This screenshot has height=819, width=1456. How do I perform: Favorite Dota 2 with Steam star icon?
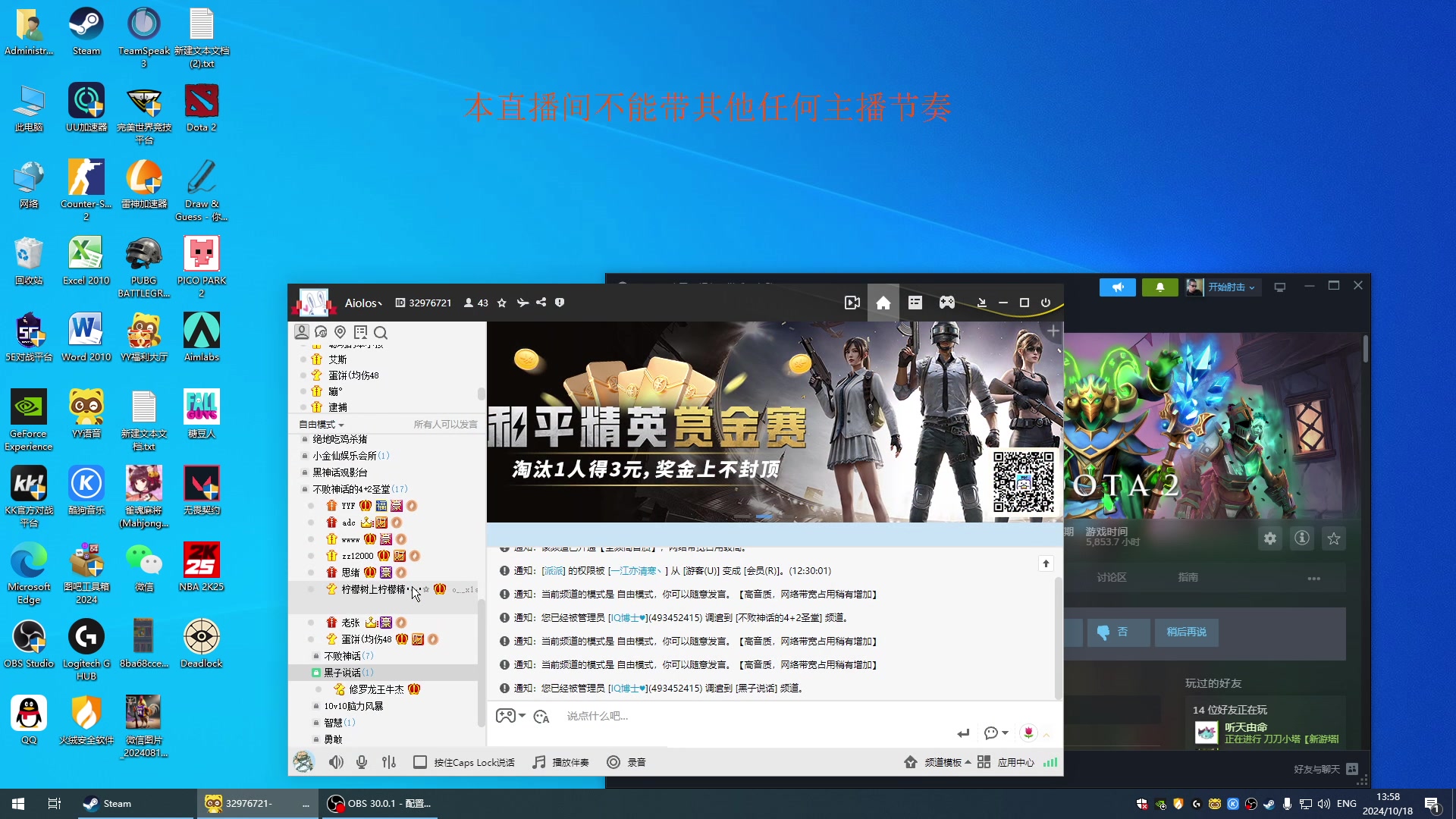click(x=1334, y=538)
